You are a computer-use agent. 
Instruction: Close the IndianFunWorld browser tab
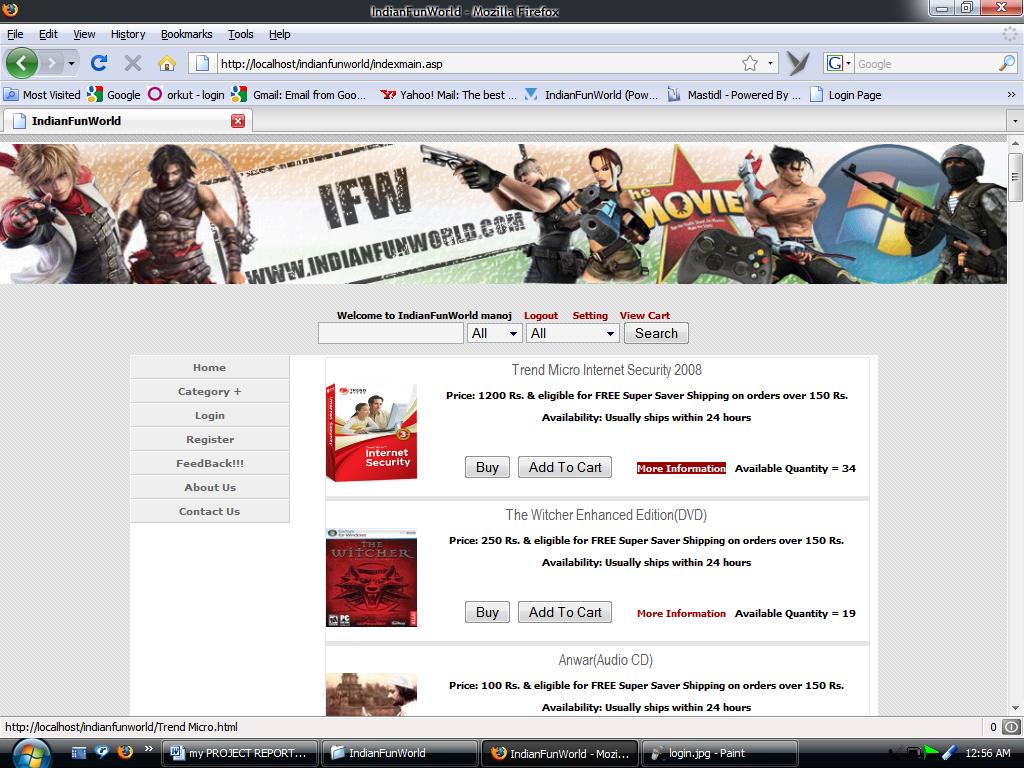coord(238,121)
